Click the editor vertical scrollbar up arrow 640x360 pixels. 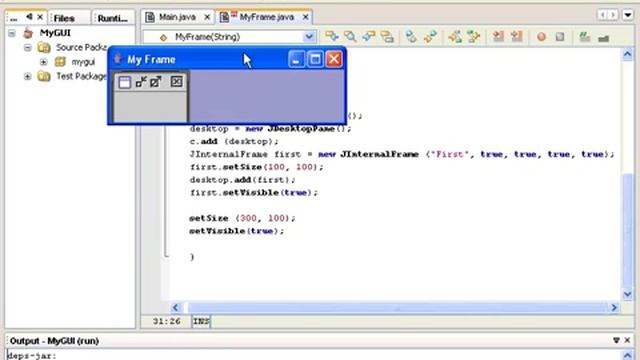click(627, 54)
